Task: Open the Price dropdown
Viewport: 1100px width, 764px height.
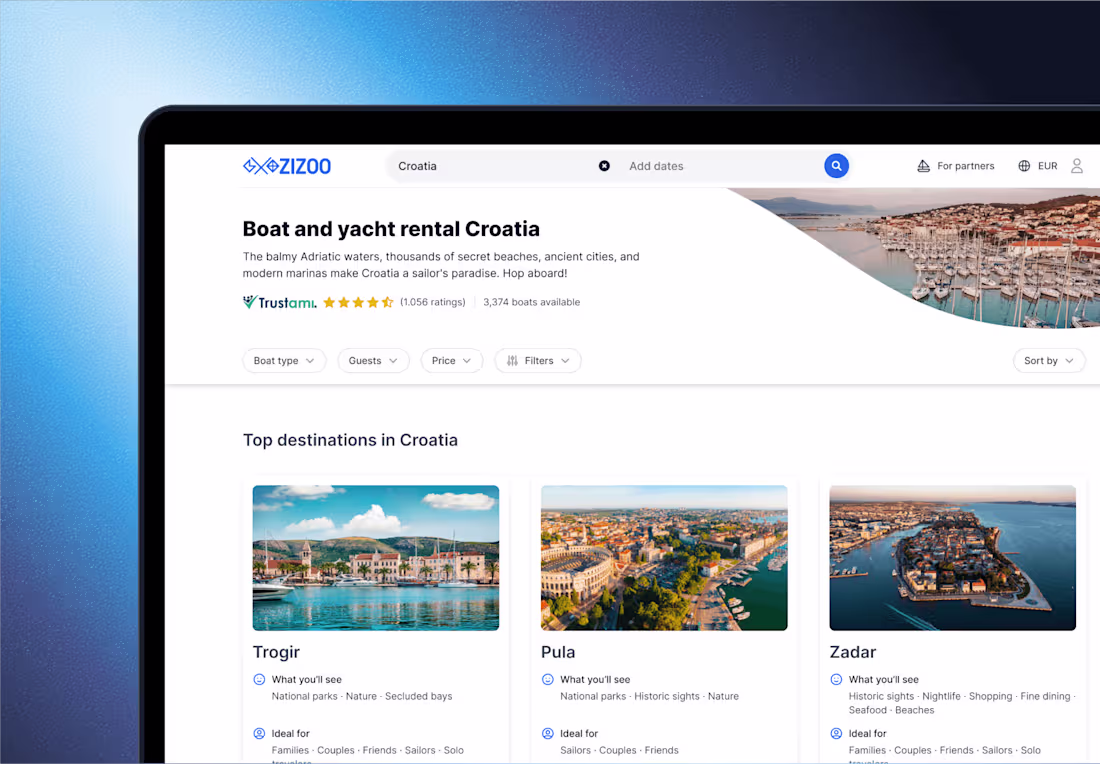Action: coord(451,360)
